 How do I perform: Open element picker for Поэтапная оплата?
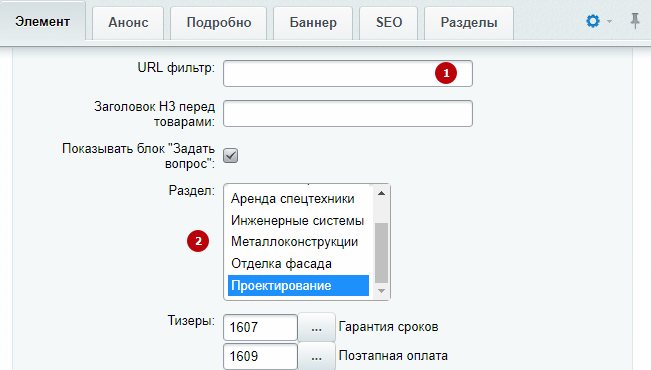pyautogui.click(x=316, y=356)
